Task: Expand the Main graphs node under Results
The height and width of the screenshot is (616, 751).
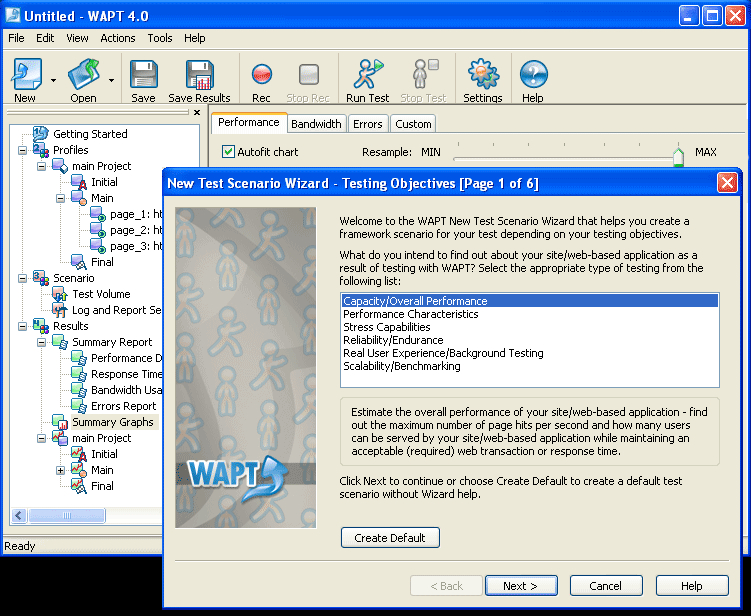Action: pyautogui.click(x=60, y=470)
